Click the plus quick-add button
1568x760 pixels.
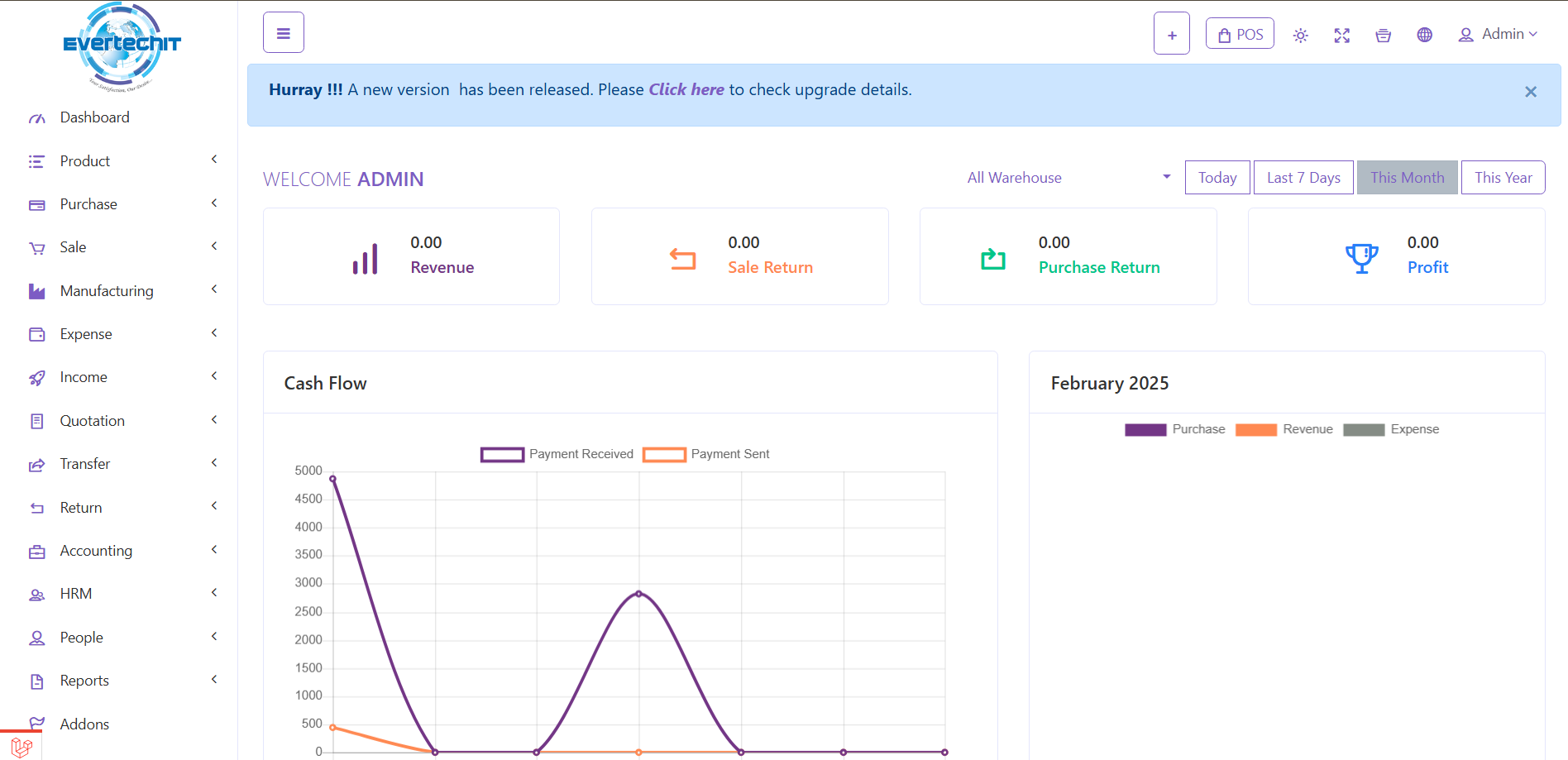[x=1171, y=34]
